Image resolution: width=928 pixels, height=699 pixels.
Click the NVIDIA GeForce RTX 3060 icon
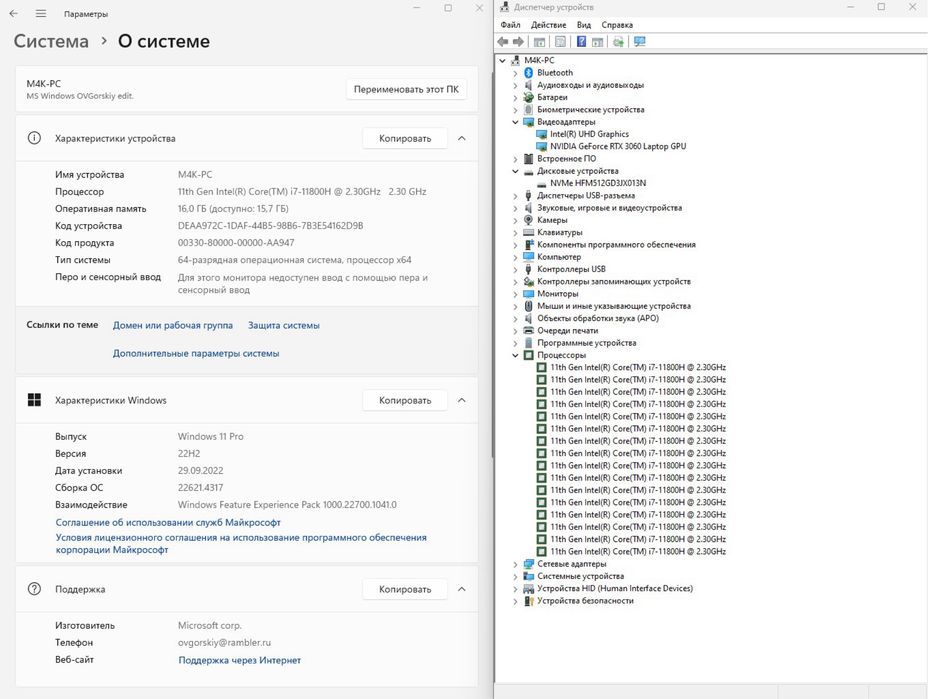[541, 146]
